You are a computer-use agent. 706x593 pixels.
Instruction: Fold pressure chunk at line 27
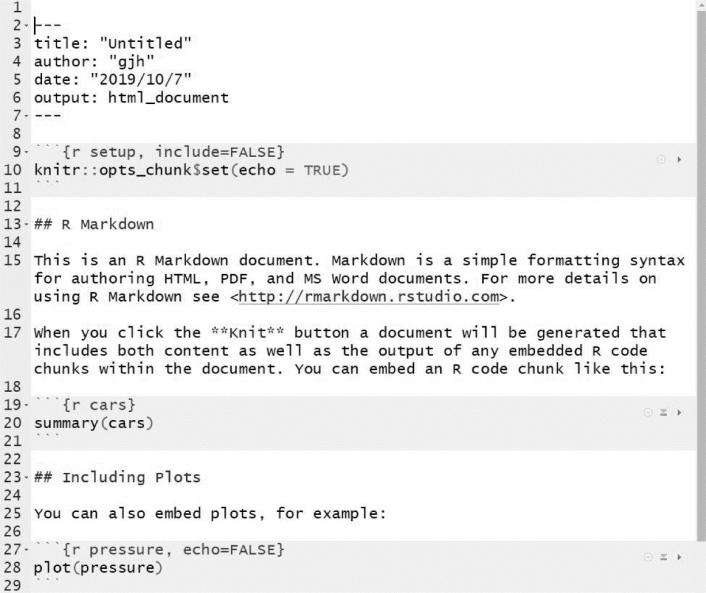coord(27,550)
